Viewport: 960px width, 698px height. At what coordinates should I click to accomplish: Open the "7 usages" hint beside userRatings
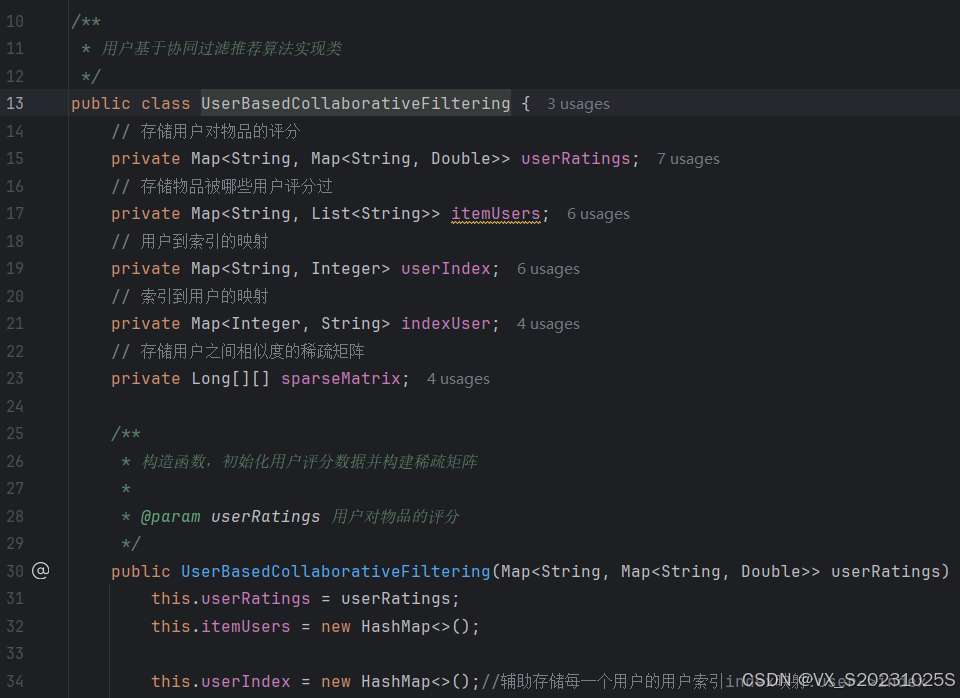coord(688,159)
